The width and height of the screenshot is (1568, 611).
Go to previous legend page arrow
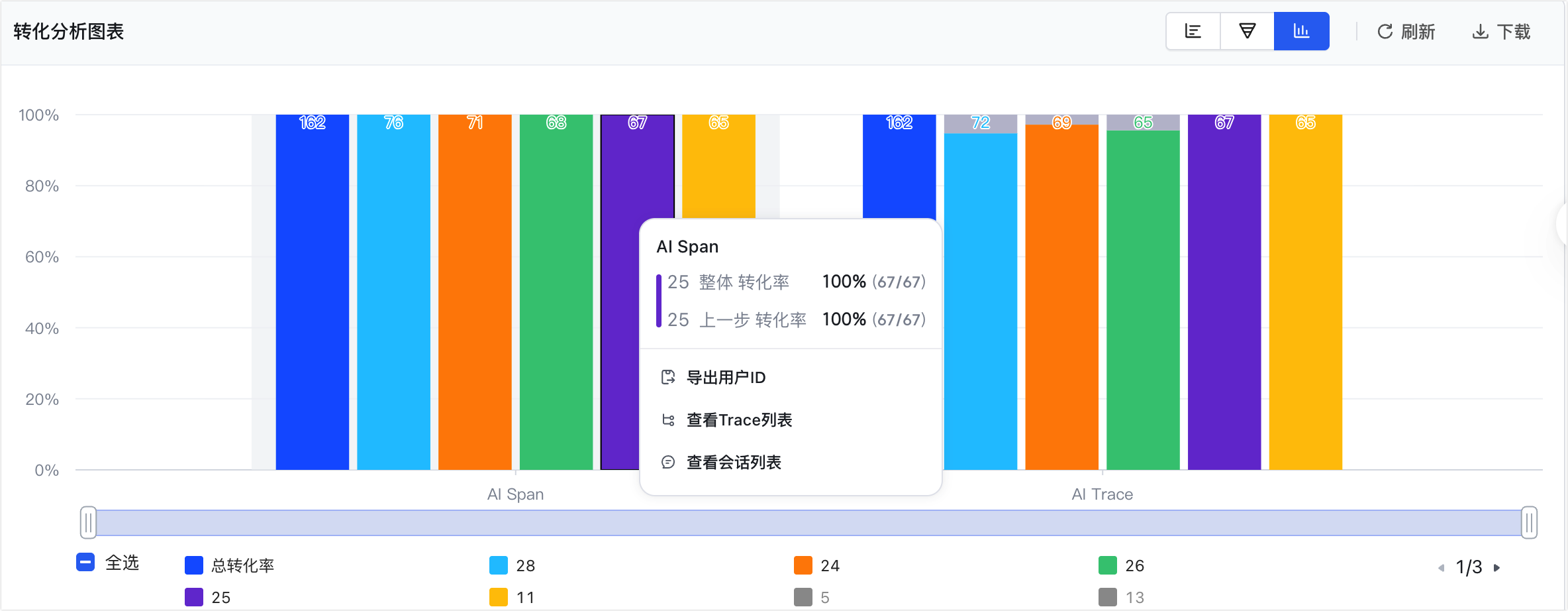(1442, 568)
